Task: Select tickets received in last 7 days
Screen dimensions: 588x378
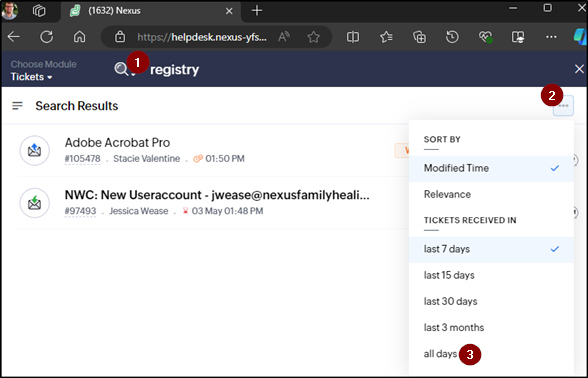Action: [491, 249]
